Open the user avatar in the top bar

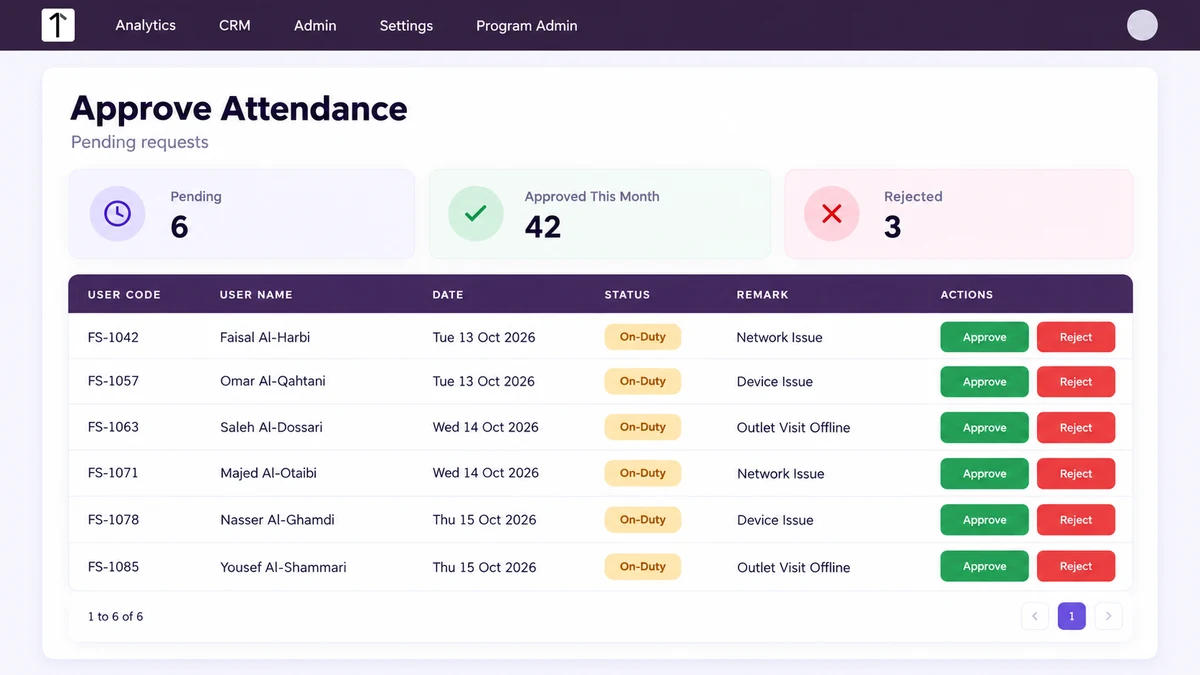point(1142,25)
